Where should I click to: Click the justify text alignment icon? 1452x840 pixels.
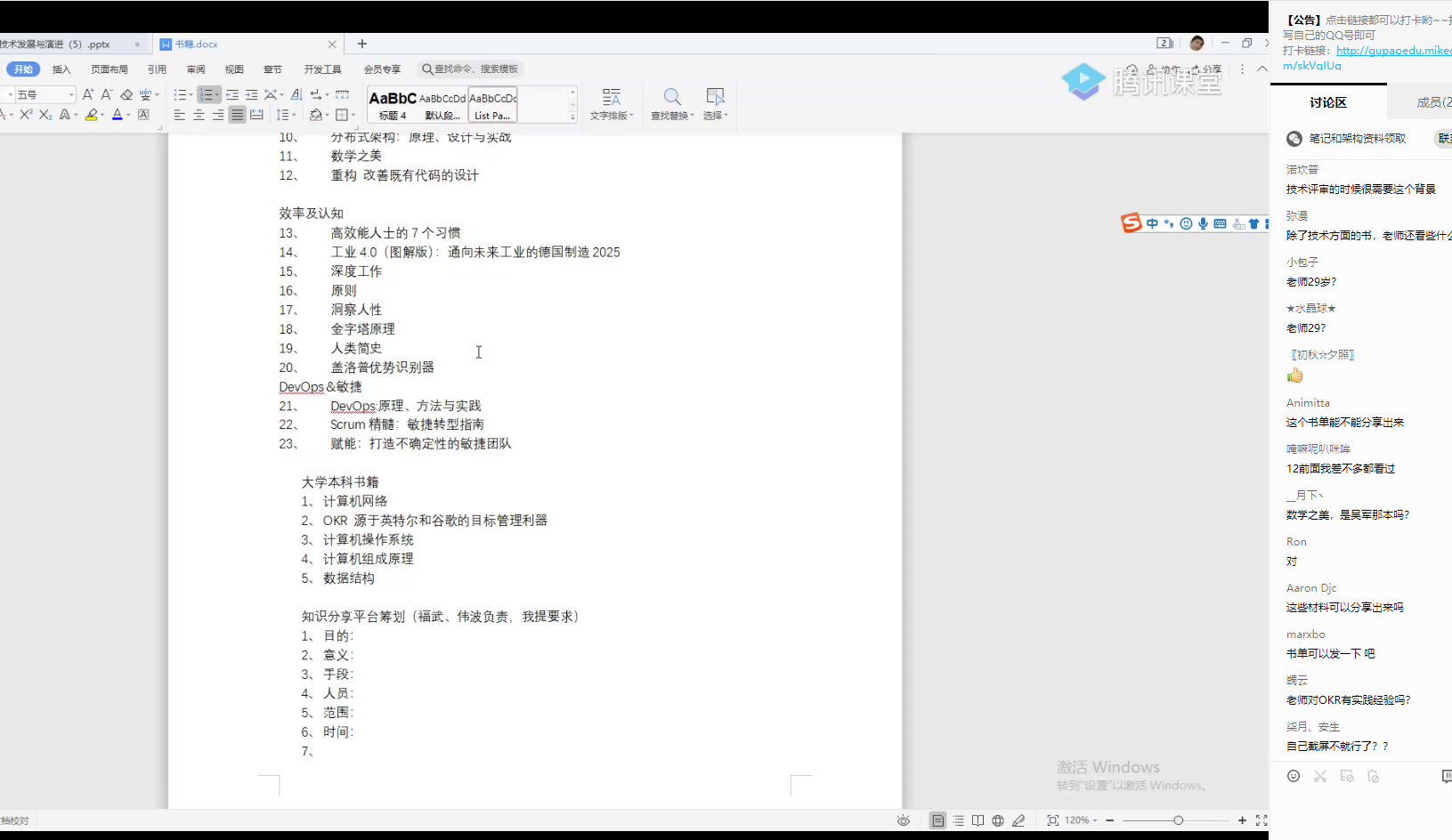(237, 115)
